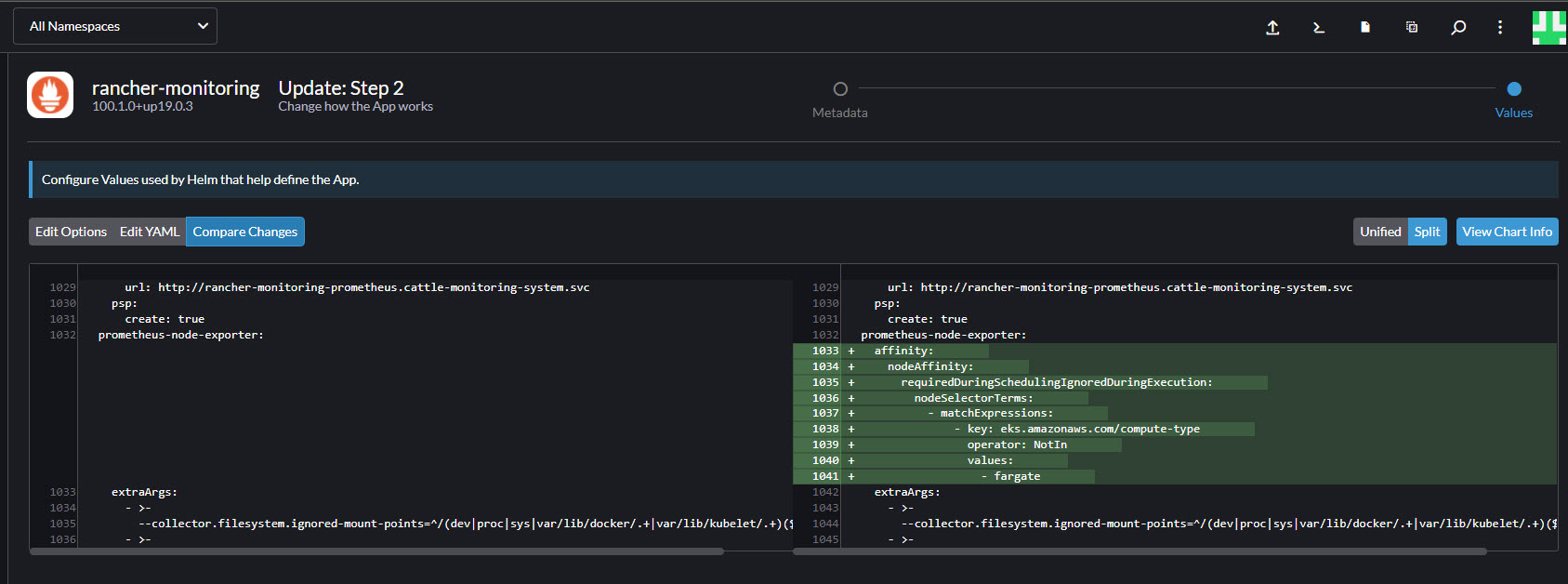Click the green user avatar
1568x584 pixels.
click(x=1549, y=27)
